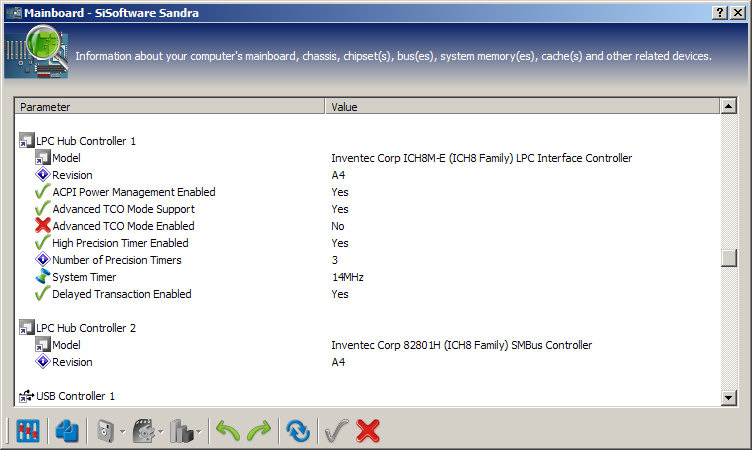Select 'Advanced TCO Mode Support' text
This screenshot has height=450, width=752.
tap(124, 209)
